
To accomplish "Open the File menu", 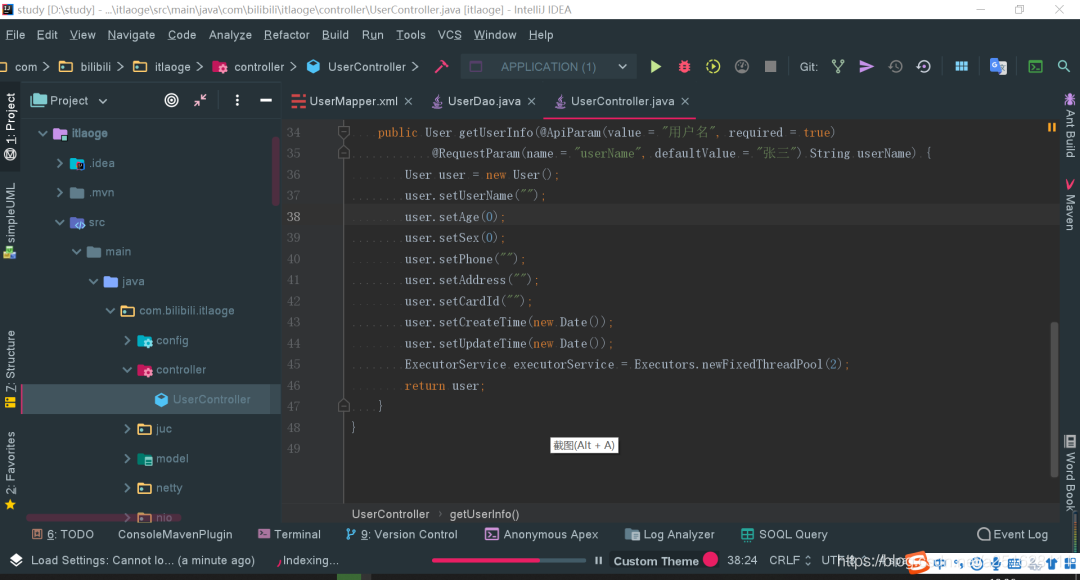I will pyautogui.click(x=15, y=35).
